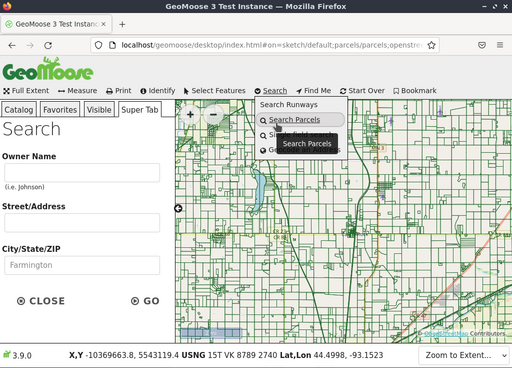Click the CLOSE button in search form
This screenshot has height=368, width=512.
point(41,301)
